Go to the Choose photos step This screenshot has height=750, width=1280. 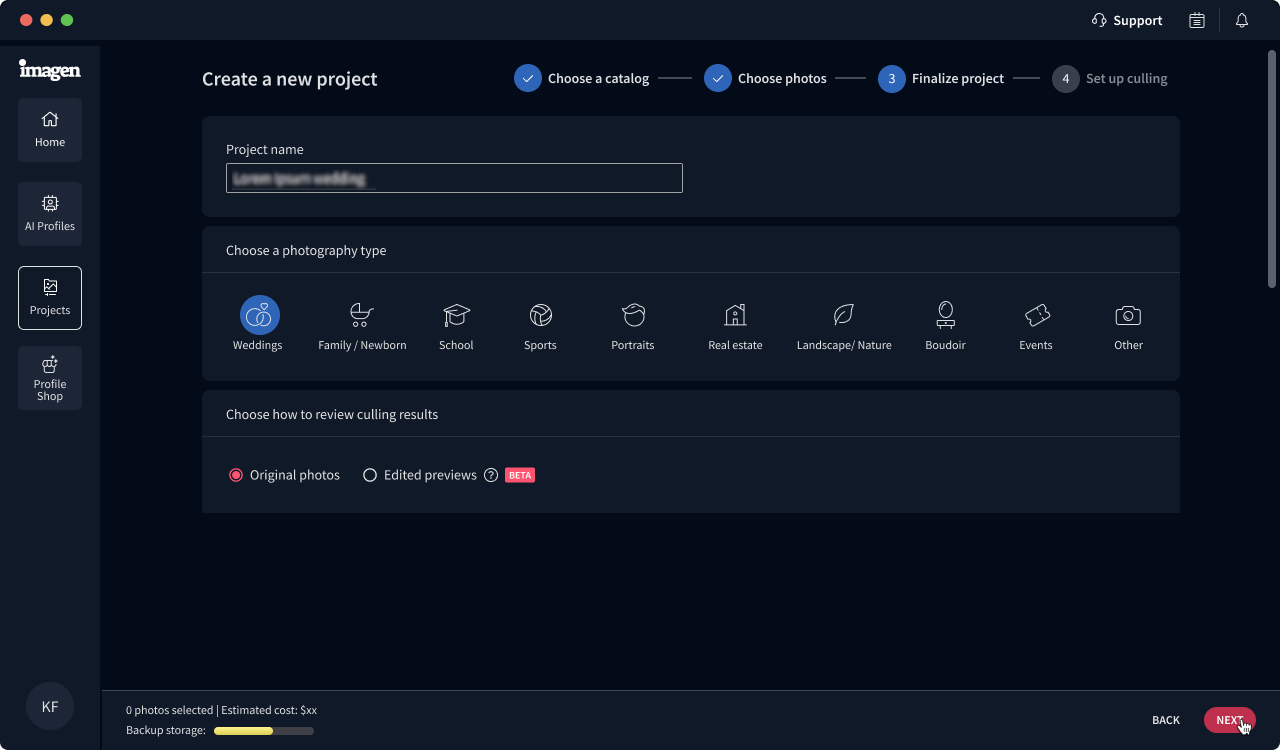(766, 78)
